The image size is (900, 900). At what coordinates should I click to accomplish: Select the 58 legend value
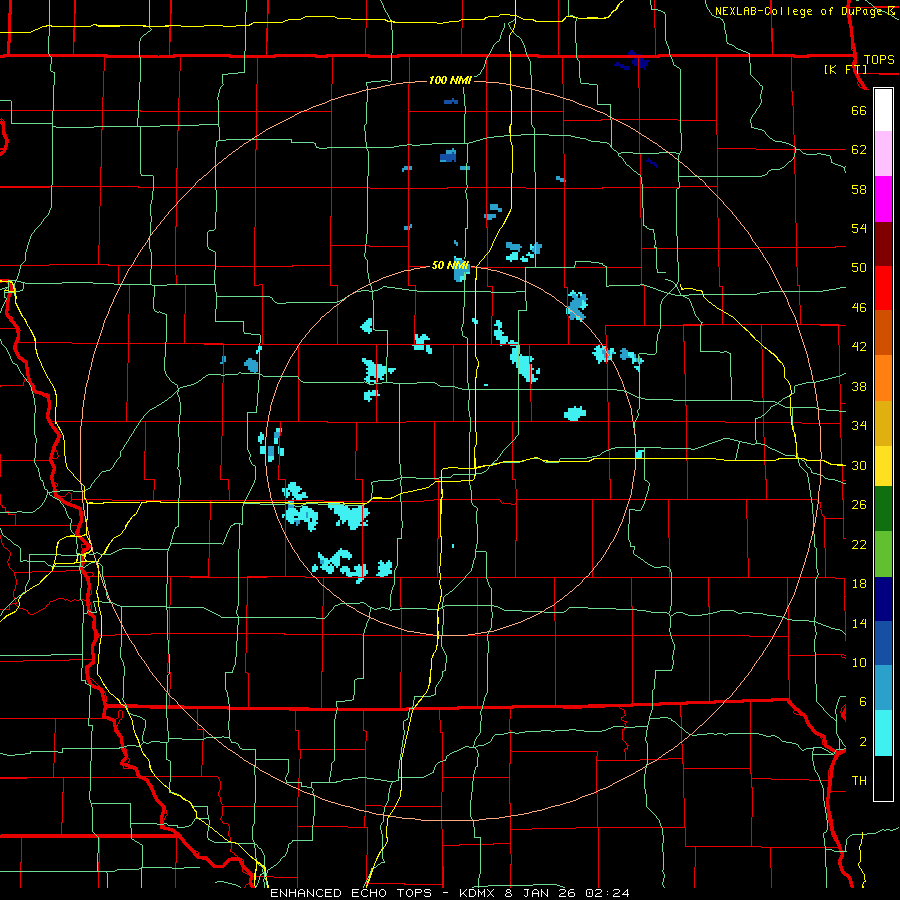[x=859, y=189]
